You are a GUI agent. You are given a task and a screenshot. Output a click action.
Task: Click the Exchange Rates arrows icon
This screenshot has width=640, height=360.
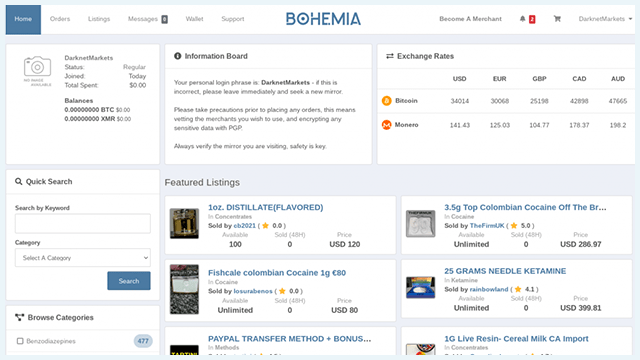coord(390,56)
